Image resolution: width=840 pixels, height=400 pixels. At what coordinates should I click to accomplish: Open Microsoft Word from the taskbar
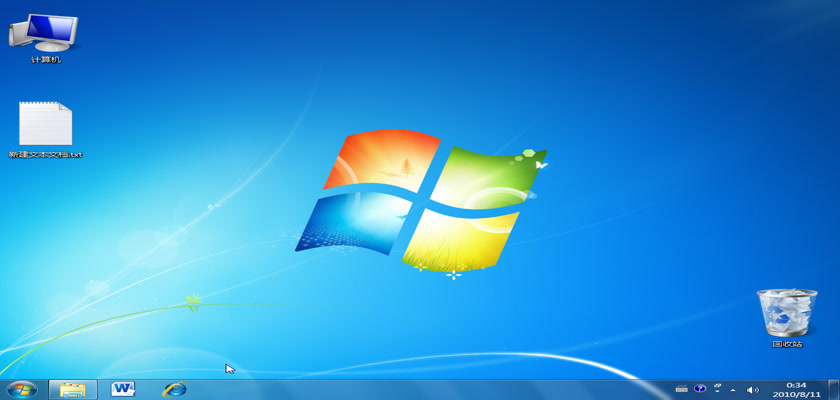pos(123,389)
